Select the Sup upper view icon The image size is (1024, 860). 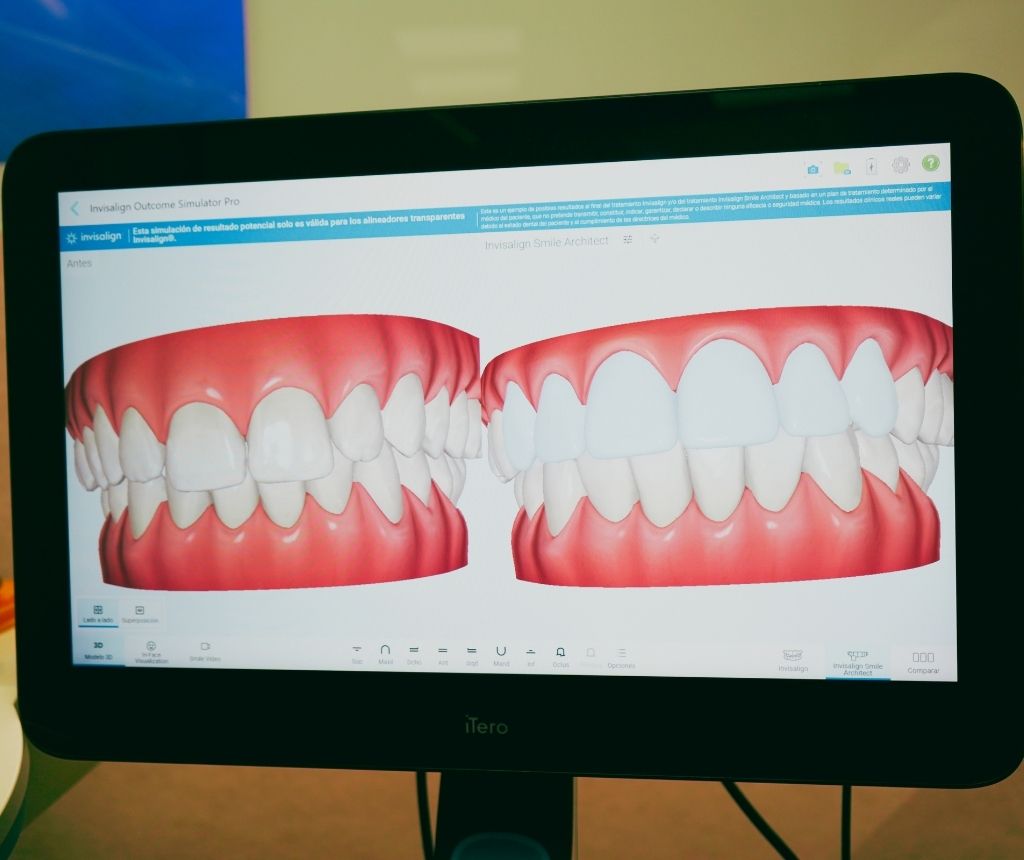coord(357,655)
